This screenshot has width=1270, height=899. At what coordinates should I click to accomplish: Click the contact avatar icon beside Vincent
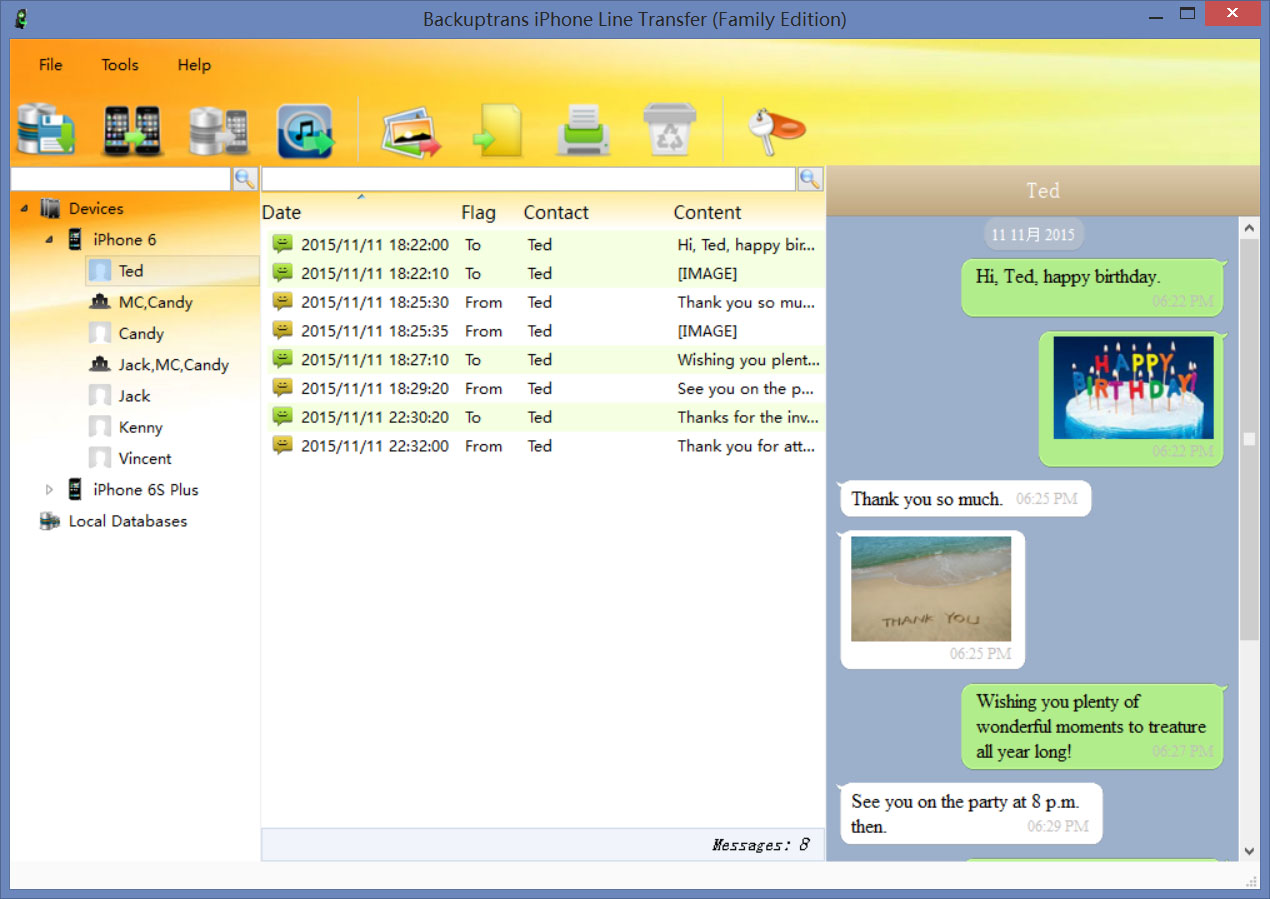(x=100, y=458)
